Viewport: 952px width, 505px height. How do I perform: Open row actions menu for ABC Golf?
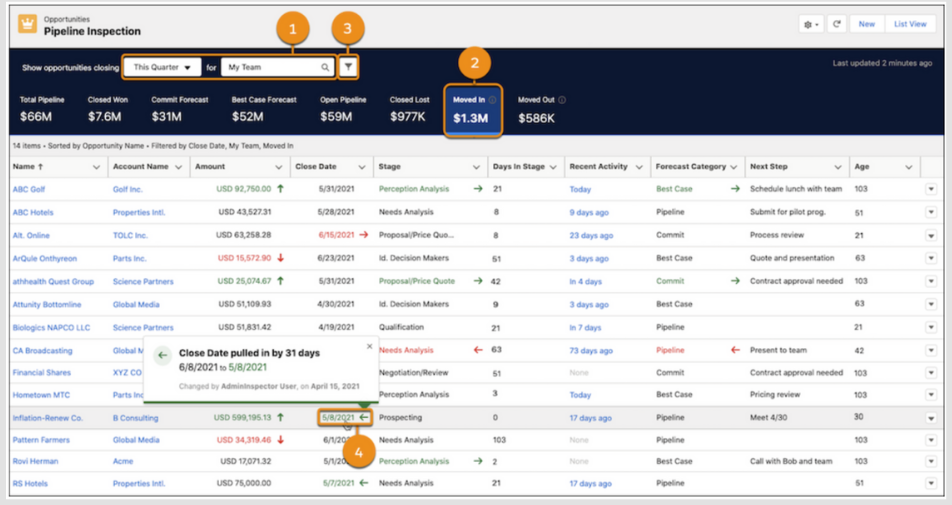[931, 189]
